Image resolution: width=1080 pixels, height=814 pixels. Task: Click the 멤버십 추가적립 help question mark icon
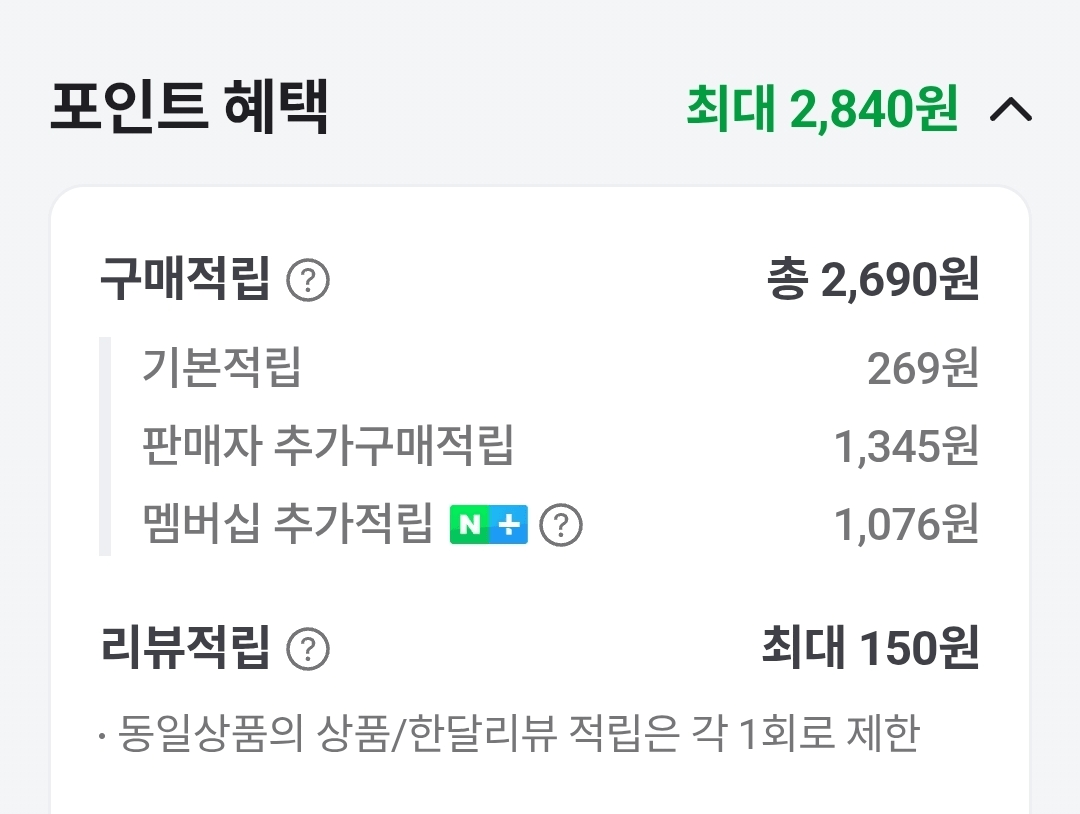click(562, 523)
